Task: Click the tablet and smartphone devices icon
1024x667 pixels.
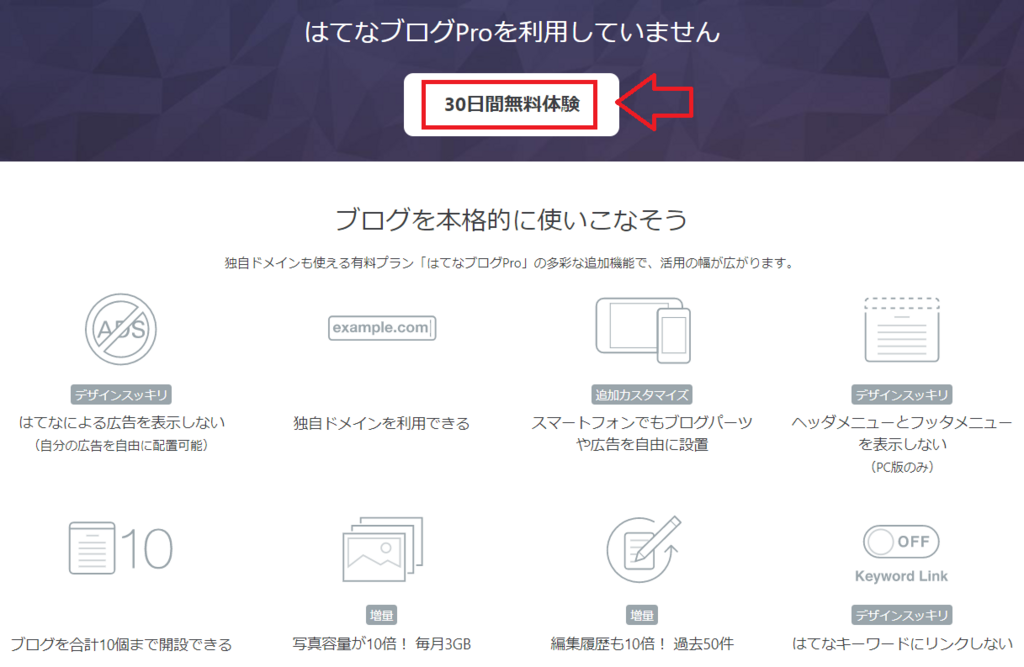Action: 643,330
